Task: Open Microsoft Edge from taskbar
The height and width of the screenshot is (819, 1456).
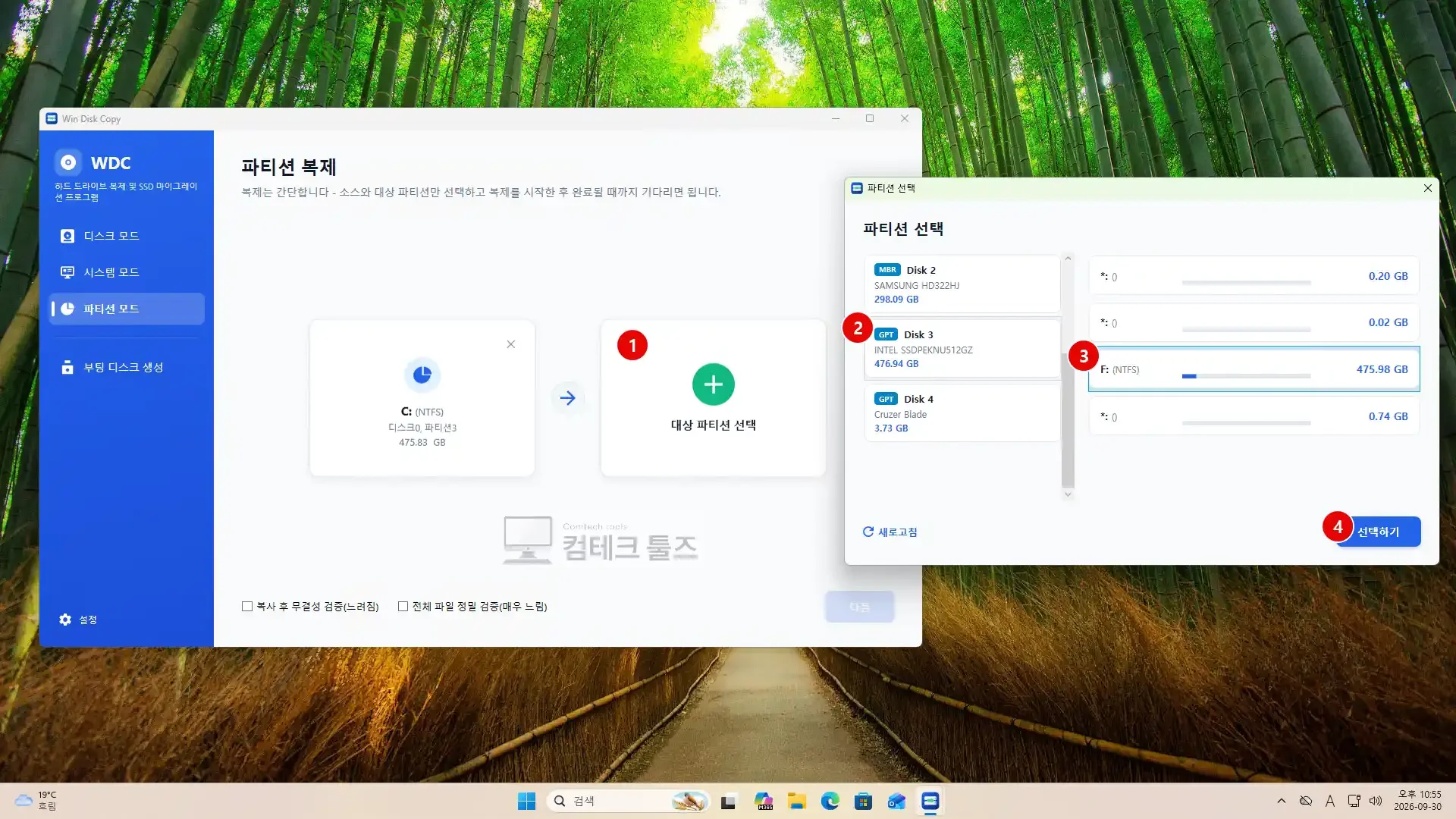Action: click(x=830, y=801)
